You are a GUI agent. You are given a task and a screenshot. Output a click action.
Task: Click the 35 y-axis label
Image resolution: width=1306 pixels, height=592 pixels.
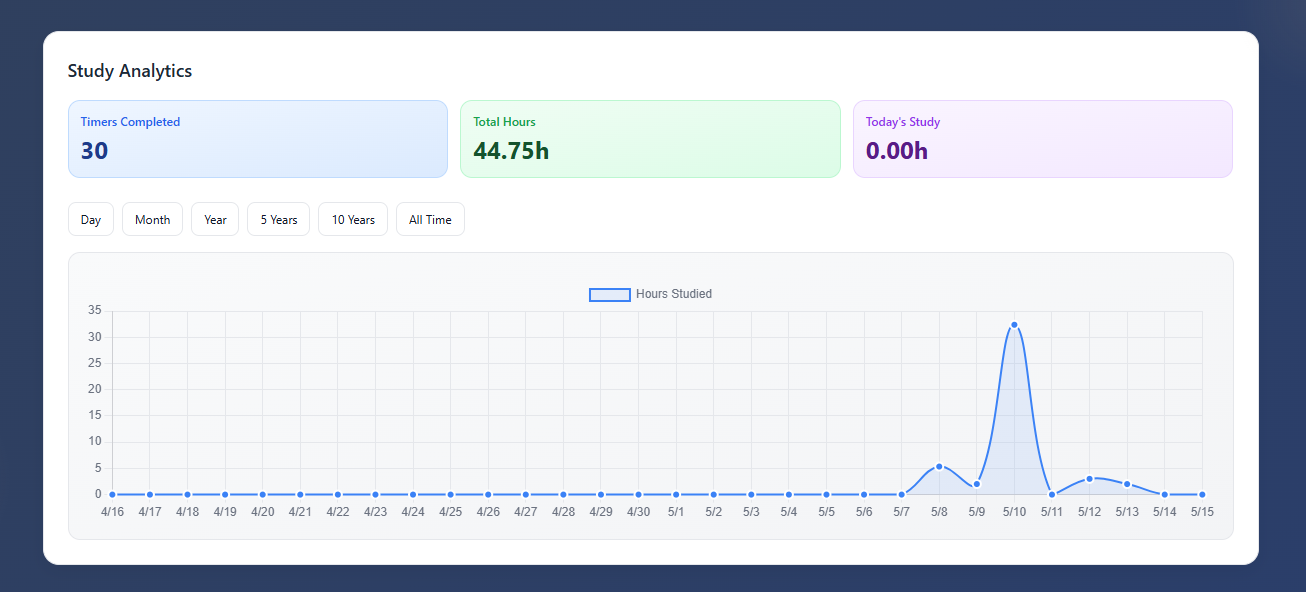(95, 311)
